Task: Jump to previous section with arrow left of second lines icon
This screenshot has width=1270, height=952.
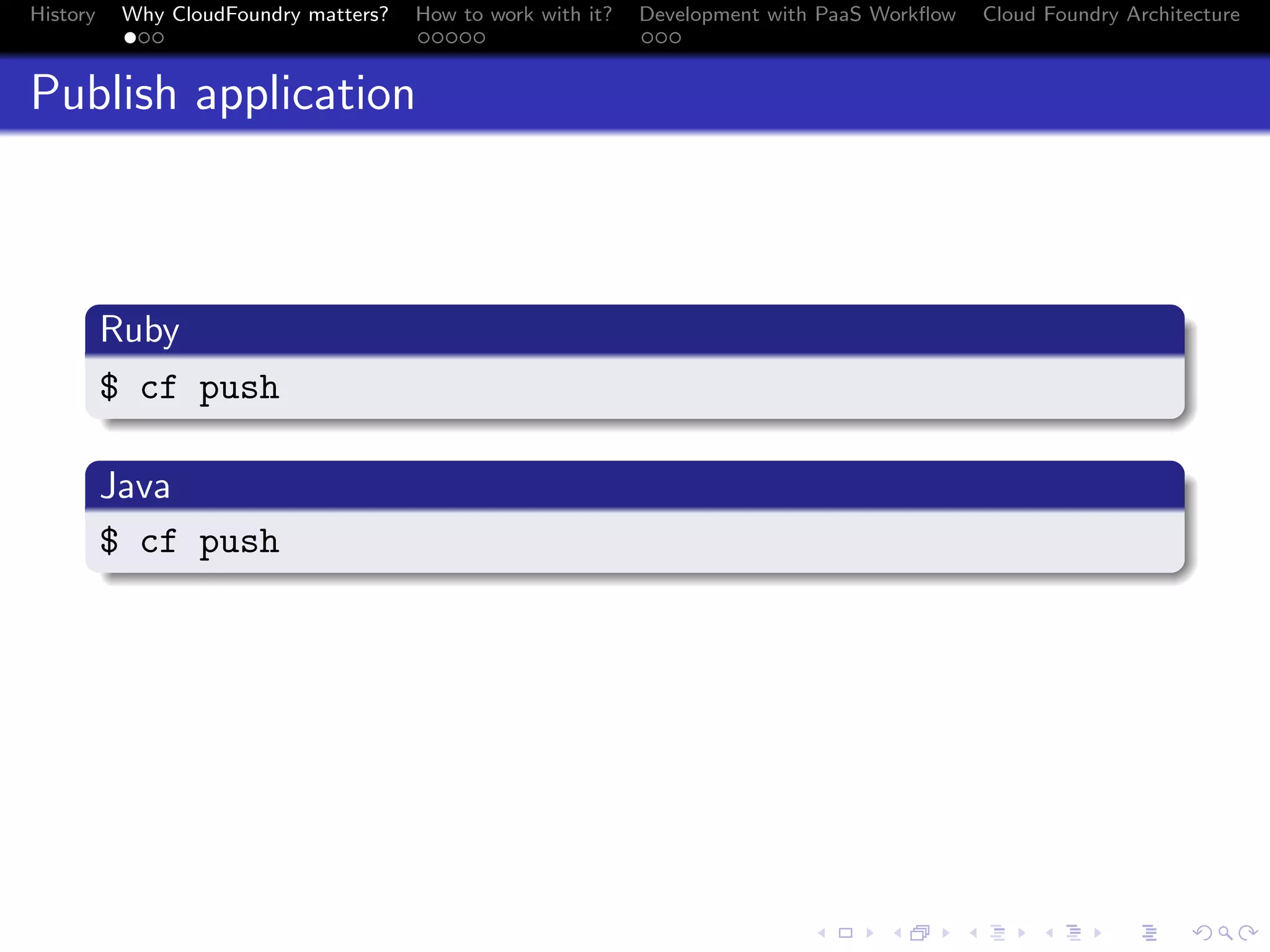Action: tap(1049, 933)
